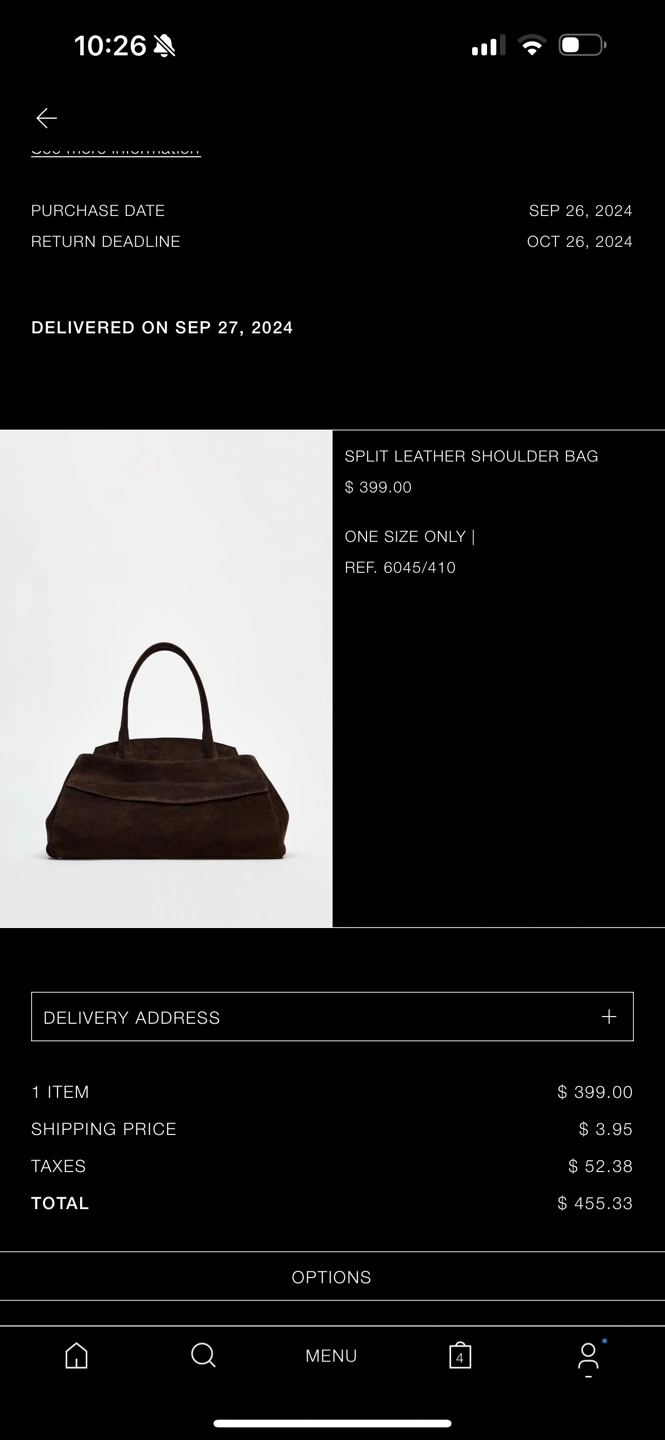Tap the REF. 6045/410 reference text

[400, 567]
